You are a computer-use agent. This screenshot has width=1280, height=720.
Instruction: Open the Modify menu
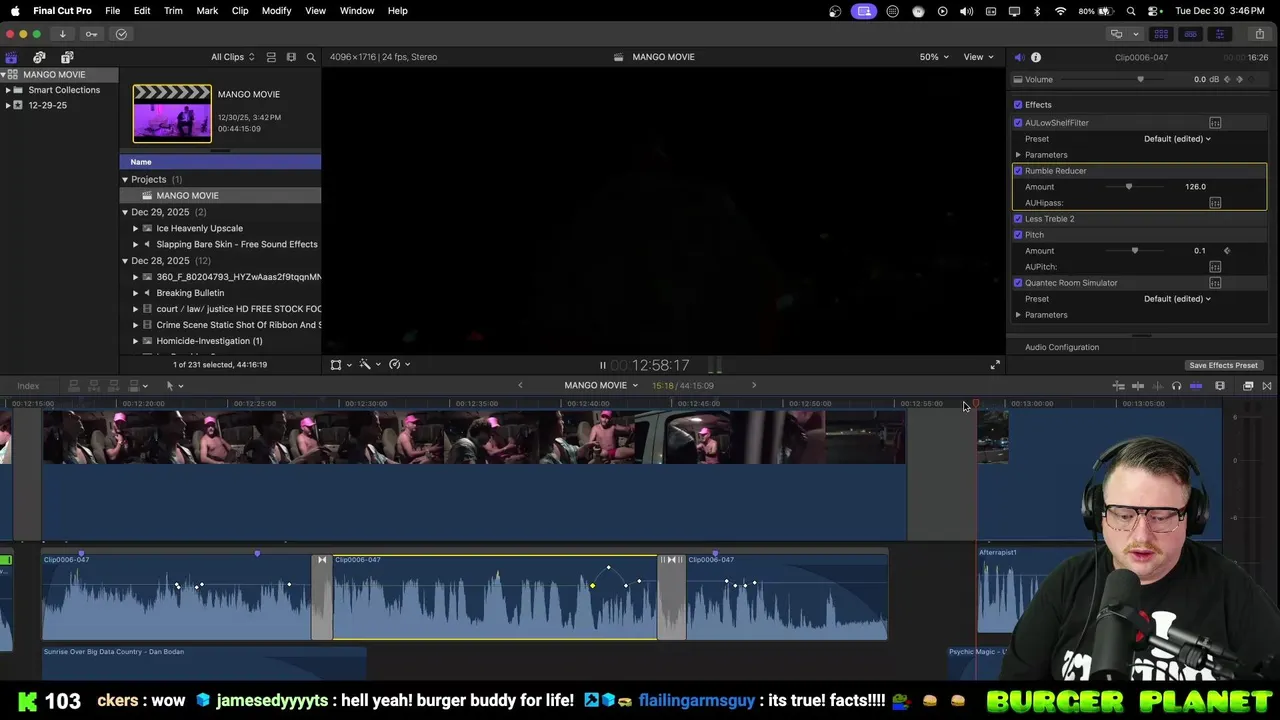[276, 11]
